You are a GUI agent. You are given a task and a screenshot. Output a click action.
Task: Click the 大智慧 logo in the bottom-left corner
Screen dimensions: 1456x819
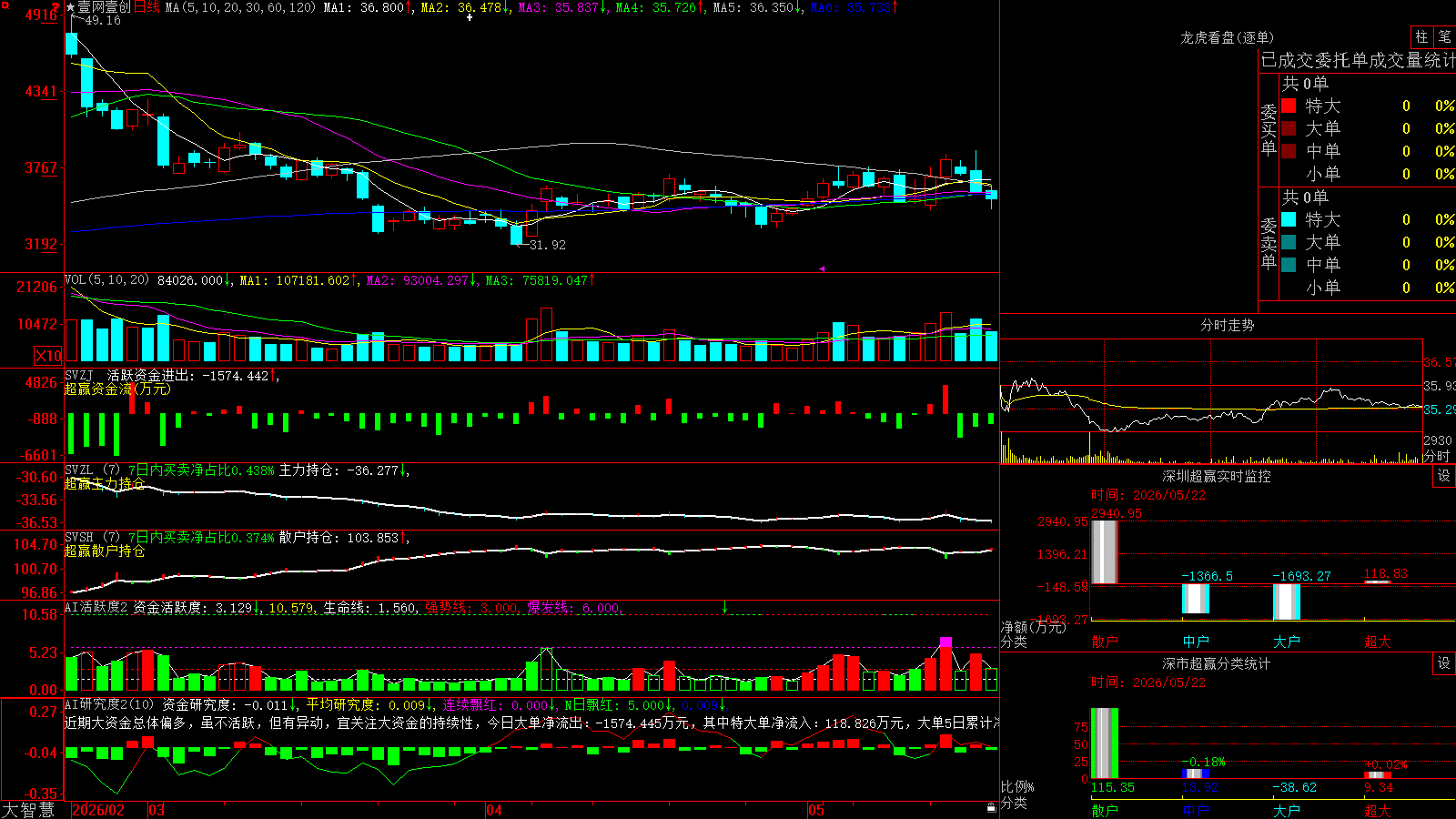pos(28,810)
